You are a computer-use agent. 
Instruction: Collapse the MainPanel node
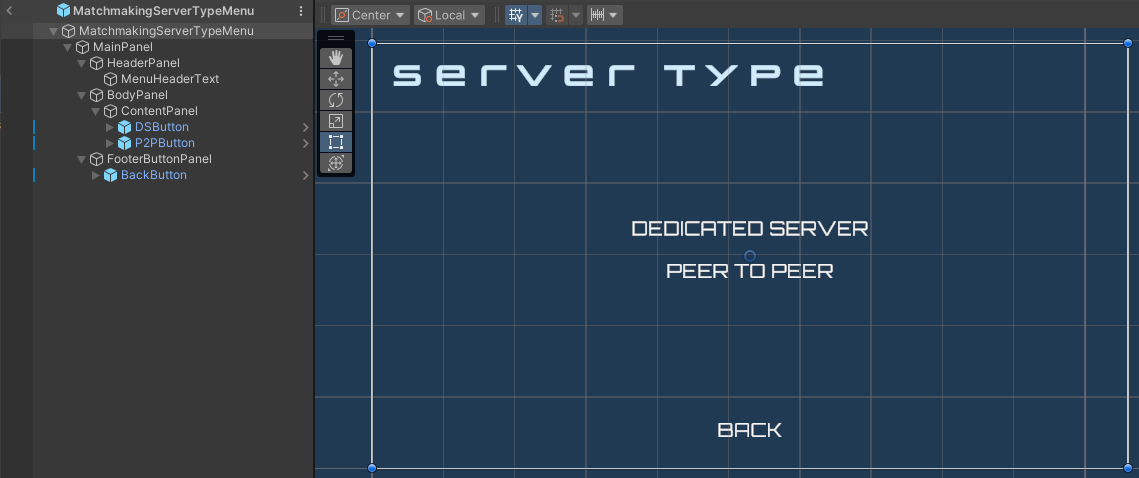[68, 47]
